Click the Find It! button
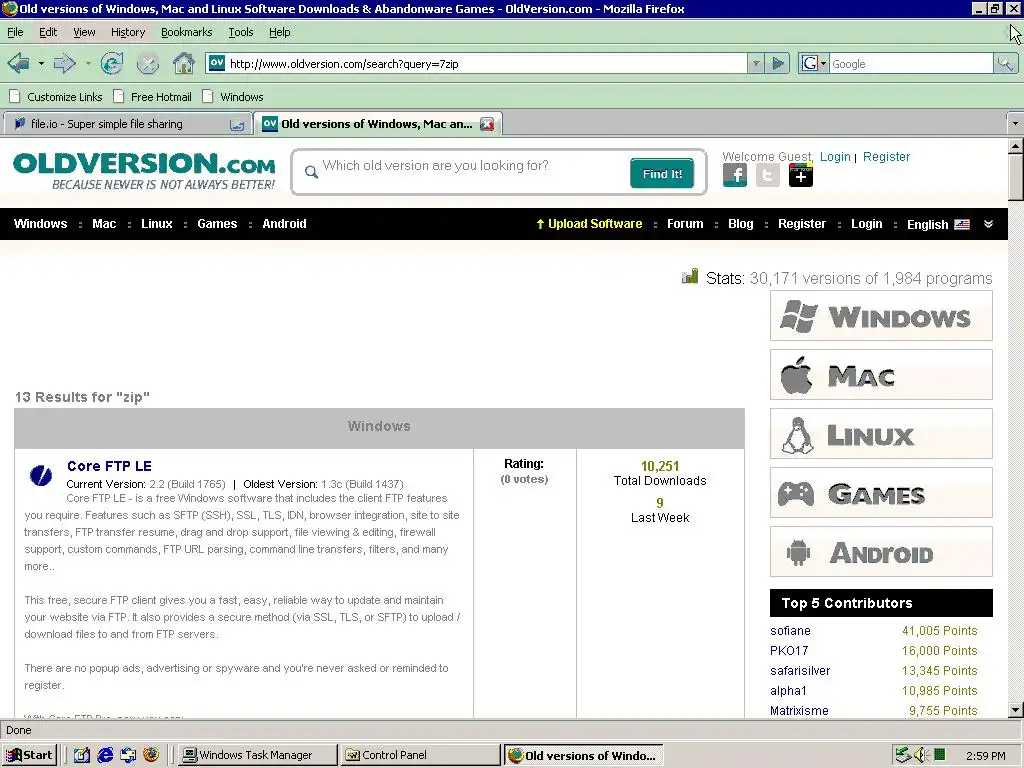The width and height of the screenshot is (1024, 768). (x=662, y=173)
